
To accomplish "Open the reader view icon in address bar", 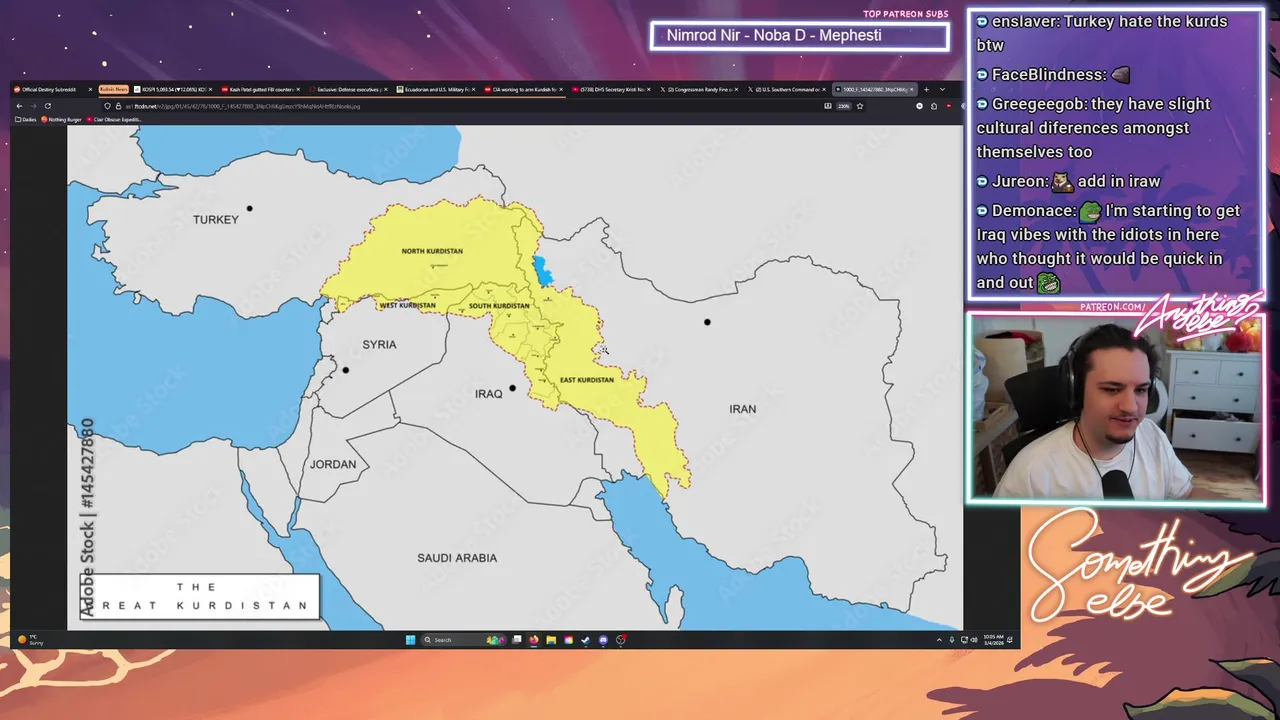I will 828,106.
